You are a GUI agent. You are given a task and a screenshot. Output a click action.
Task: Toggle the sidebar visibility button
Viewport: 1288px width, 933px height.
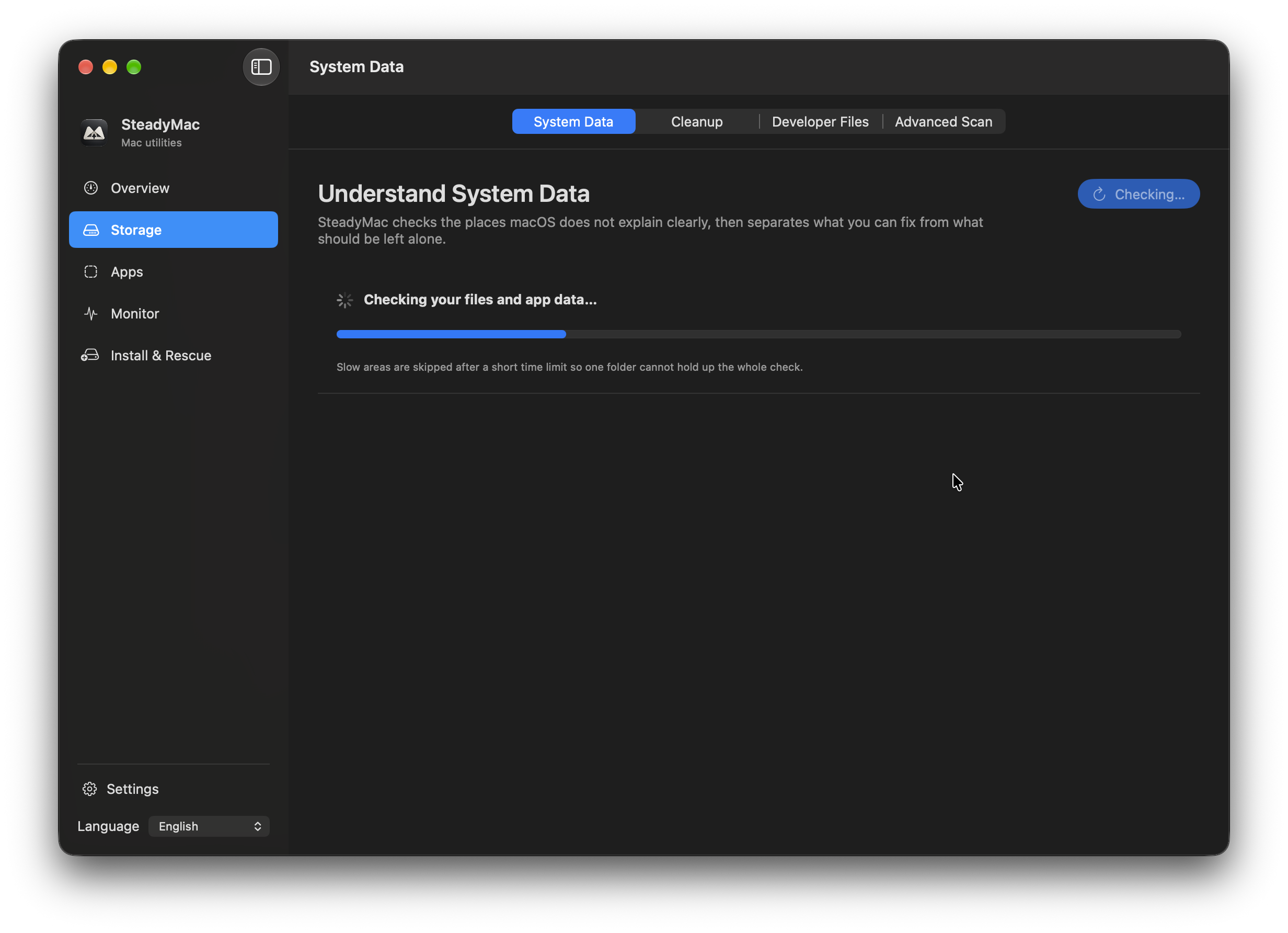click(261, 67)
